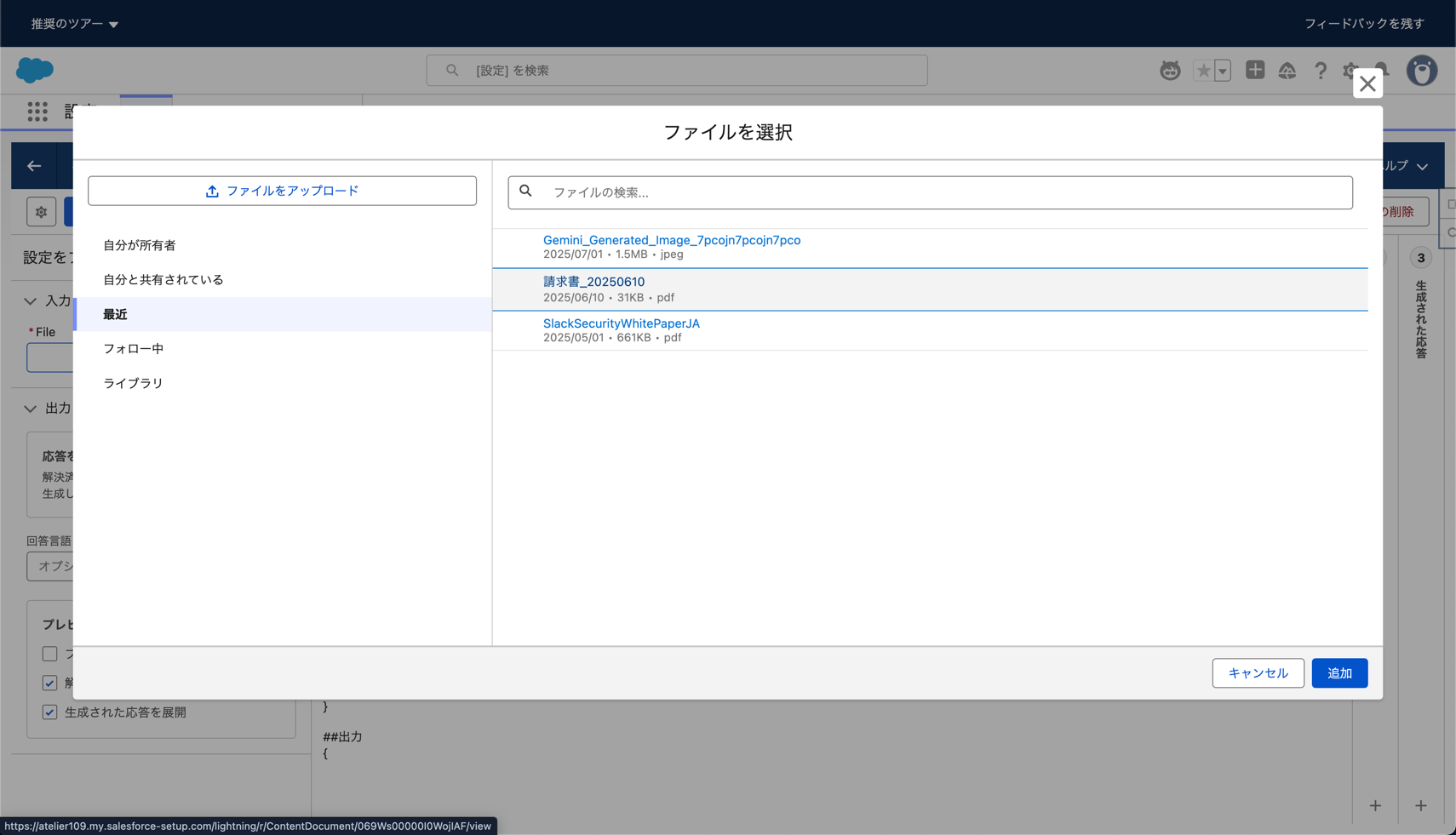Viewport: 1456px width, 835px height.
Task: Click the back arrow icon
Action: (x=34, y=166)
